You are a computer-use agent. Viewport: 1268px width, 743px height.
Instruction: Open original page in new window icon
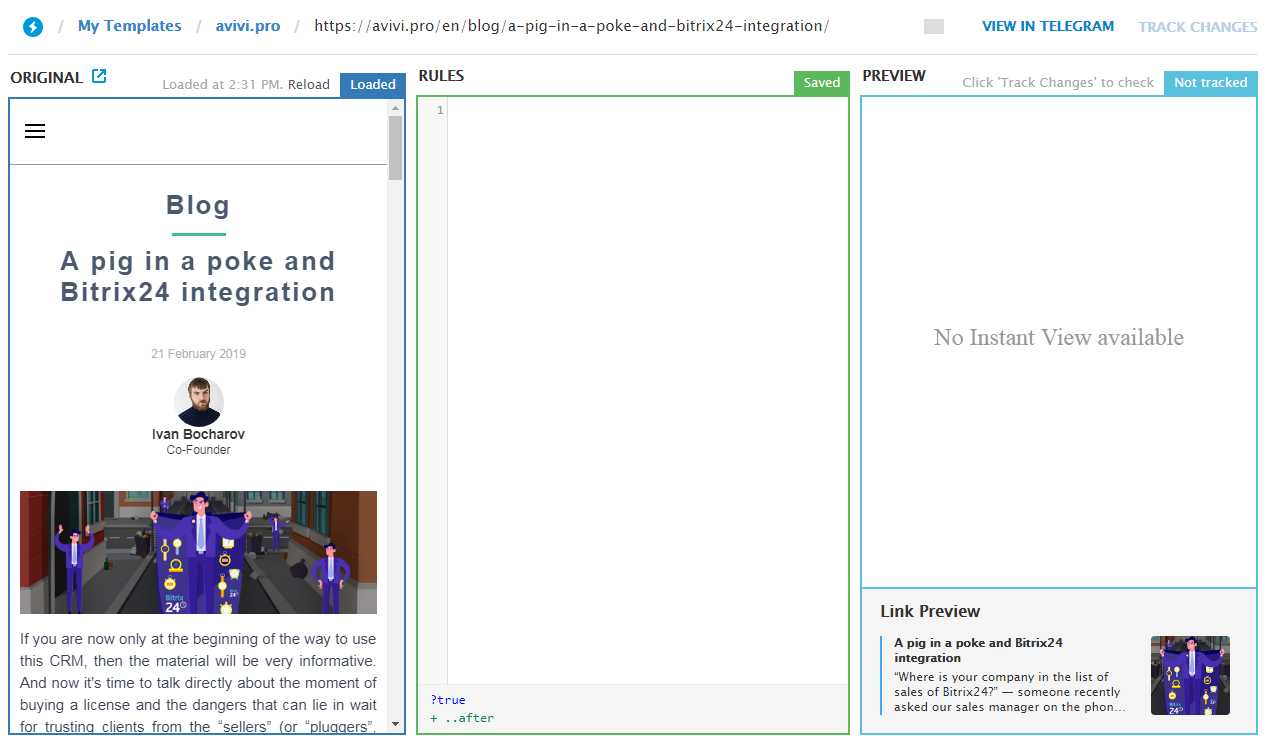[x=99, y=76]
